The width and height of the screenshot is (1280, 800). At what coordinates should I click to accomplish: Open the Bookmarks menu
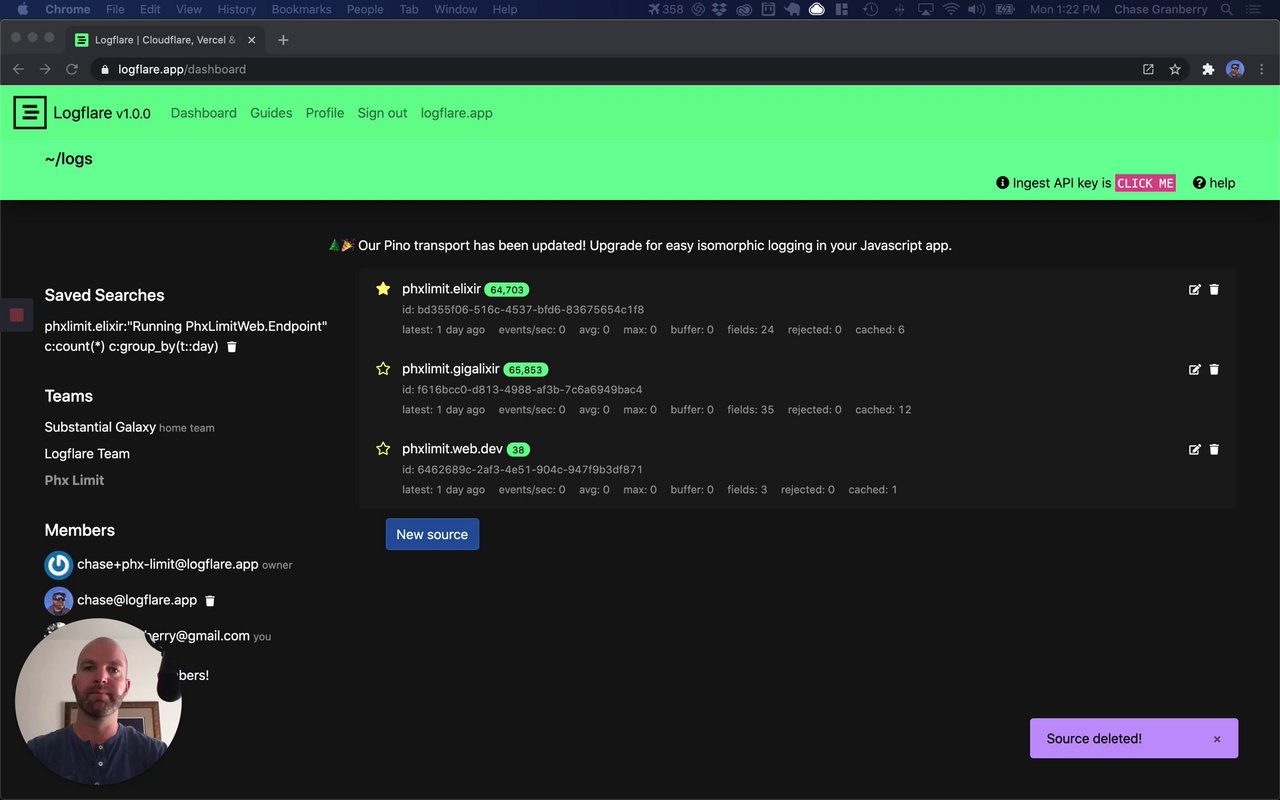tap(301, 9)
